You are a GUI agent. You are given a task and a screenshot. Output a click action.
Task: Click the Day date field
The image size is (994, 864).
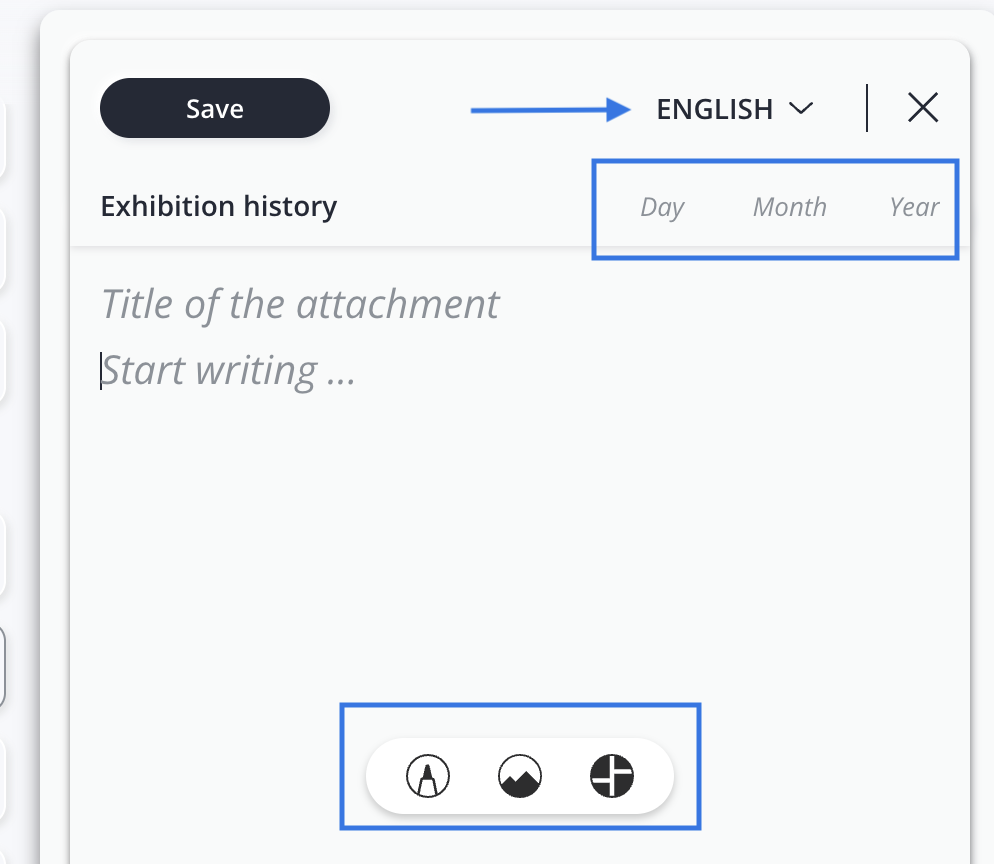click(x=662, y=207)
